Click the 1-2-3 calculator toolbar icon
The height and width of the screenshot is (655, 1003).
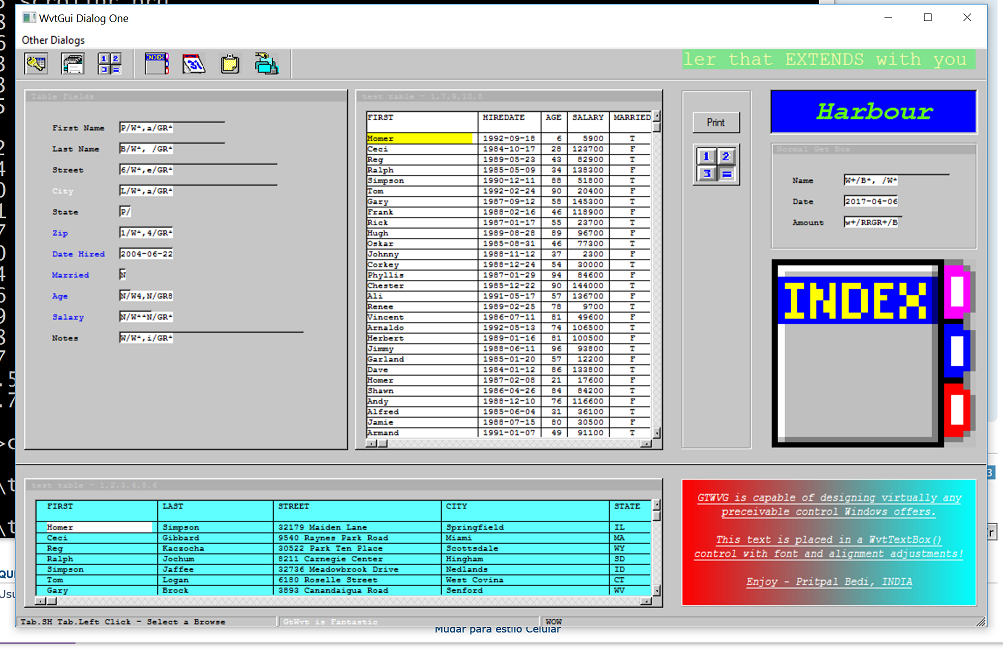coord(109,64)
